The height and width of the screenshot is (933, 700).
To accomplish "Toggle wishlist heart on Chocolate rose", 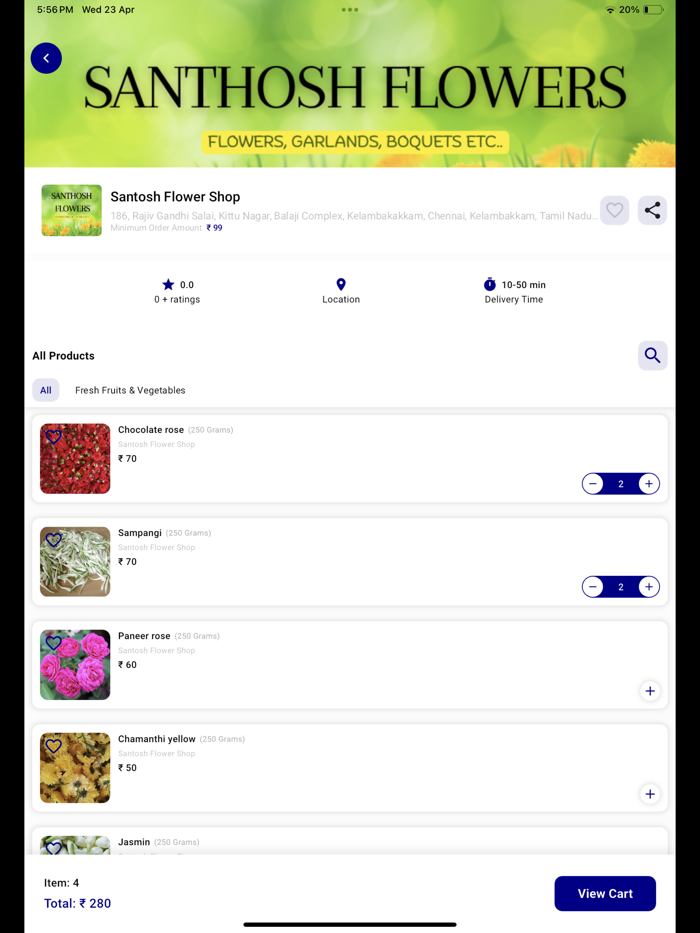I will tap(54, 437).
